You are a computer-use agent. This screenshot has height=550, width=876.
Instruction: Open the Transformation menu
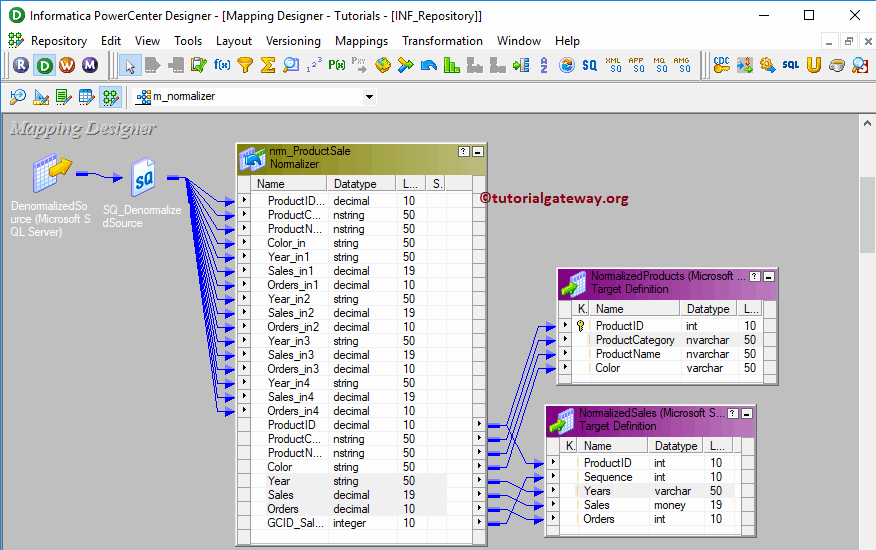click(x=442, y=41)
